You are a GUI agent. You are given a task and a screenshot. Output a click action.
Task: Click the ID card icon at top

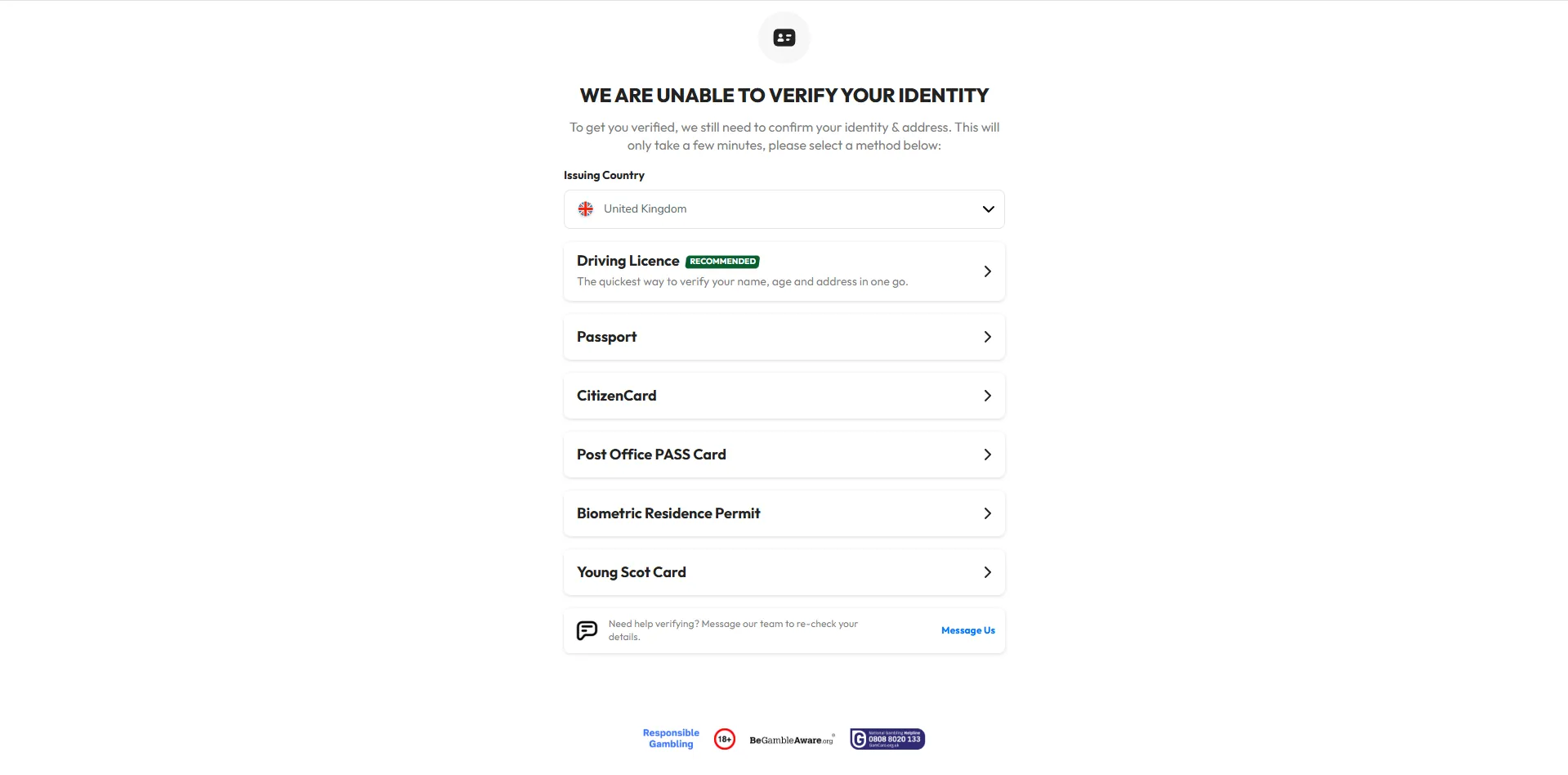pyautogui.click(x=784, y=38)
